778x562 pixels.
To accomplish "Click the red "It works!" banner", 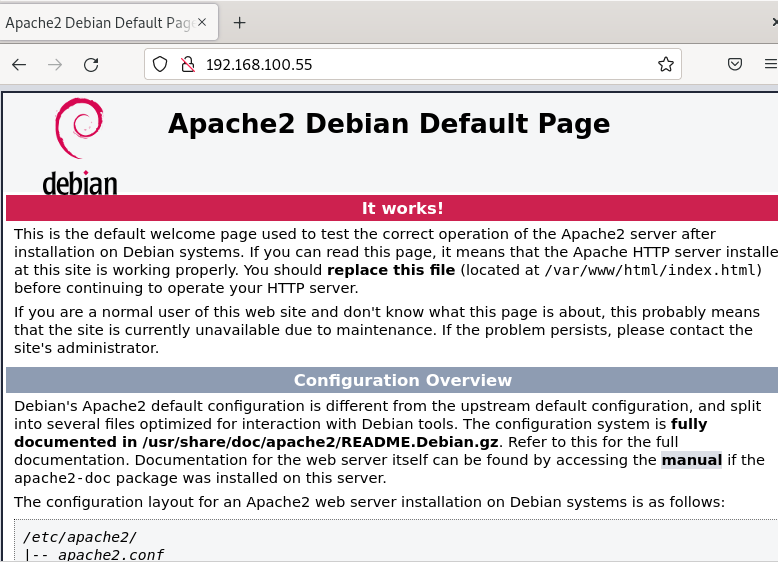I will tap(402, 208).
